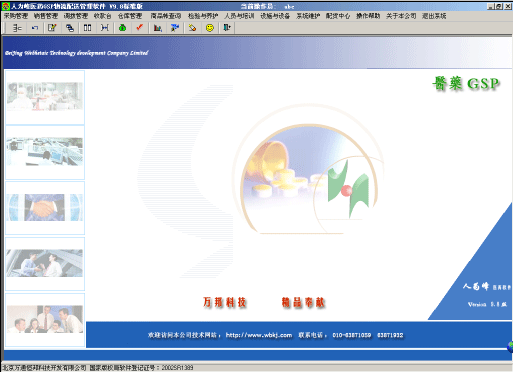This screenshot has height=372, width=513.
Task: Click the two-column layout toolbar icon
Action: (87, 28)
